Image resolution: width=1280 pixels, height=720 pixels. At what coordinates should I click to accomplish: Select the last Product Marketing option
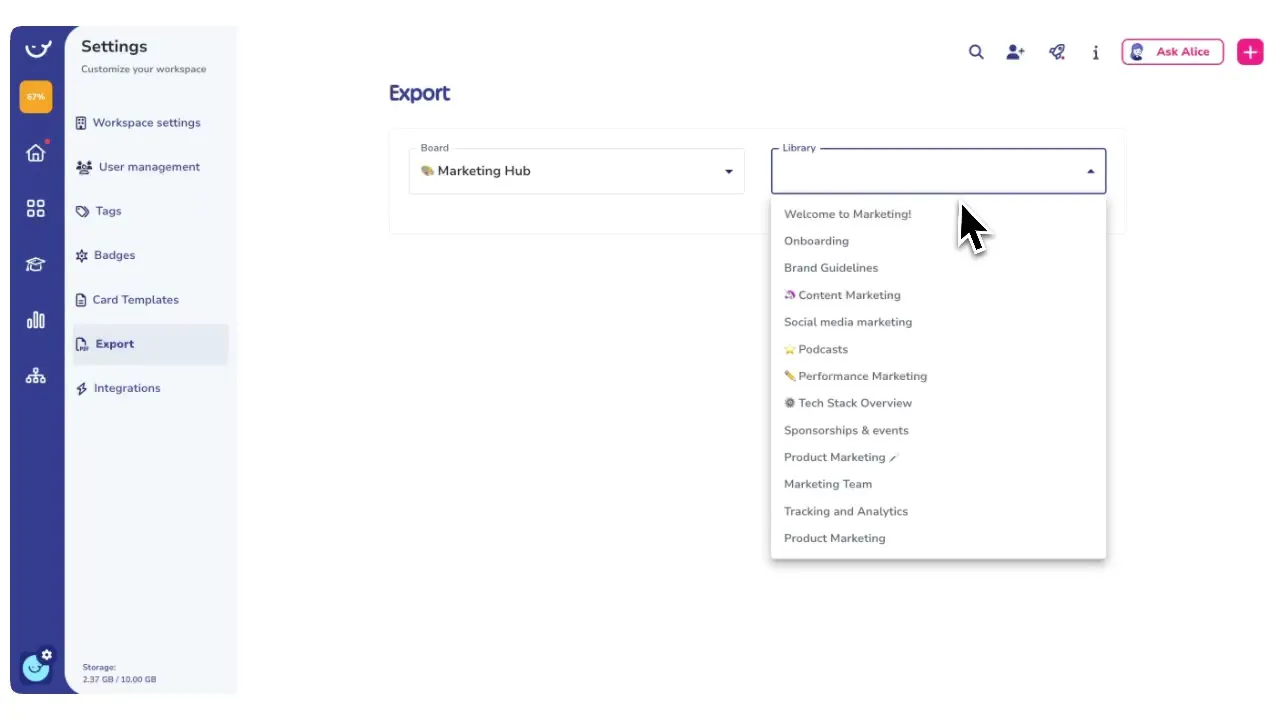[x=938, y=538]
